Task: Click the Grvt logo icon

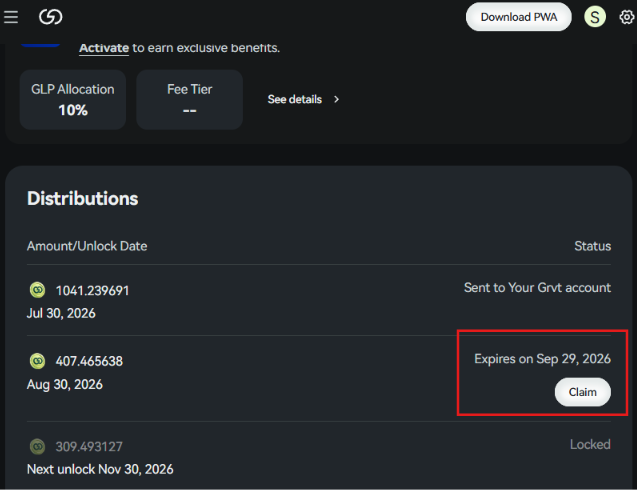Action: (50, 17)
